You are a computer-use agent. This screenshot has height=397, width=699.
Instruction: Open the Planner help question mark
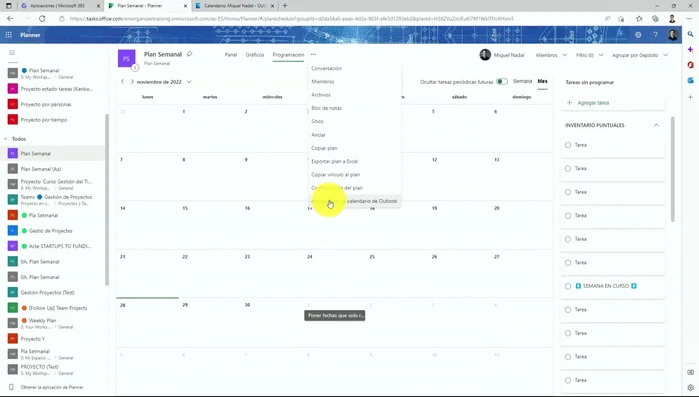pos(655,35)
